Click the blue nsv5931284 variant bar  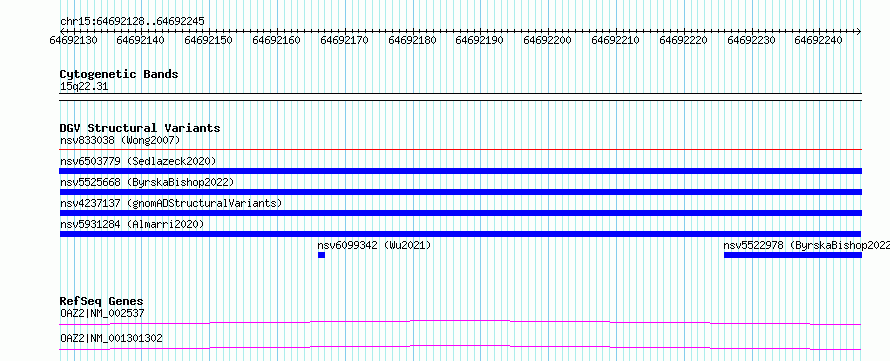pos(460,234)
